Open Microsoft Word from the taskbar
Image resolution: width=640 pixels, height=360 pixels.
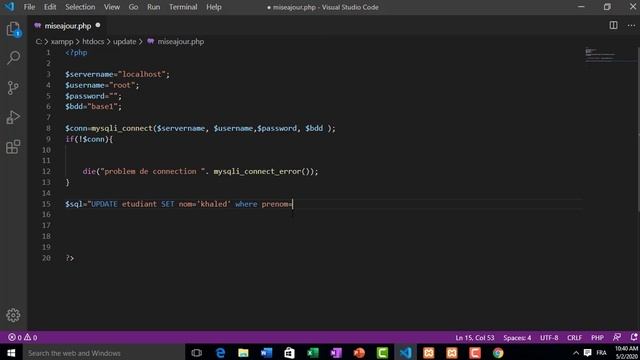(x=266, y=353)
